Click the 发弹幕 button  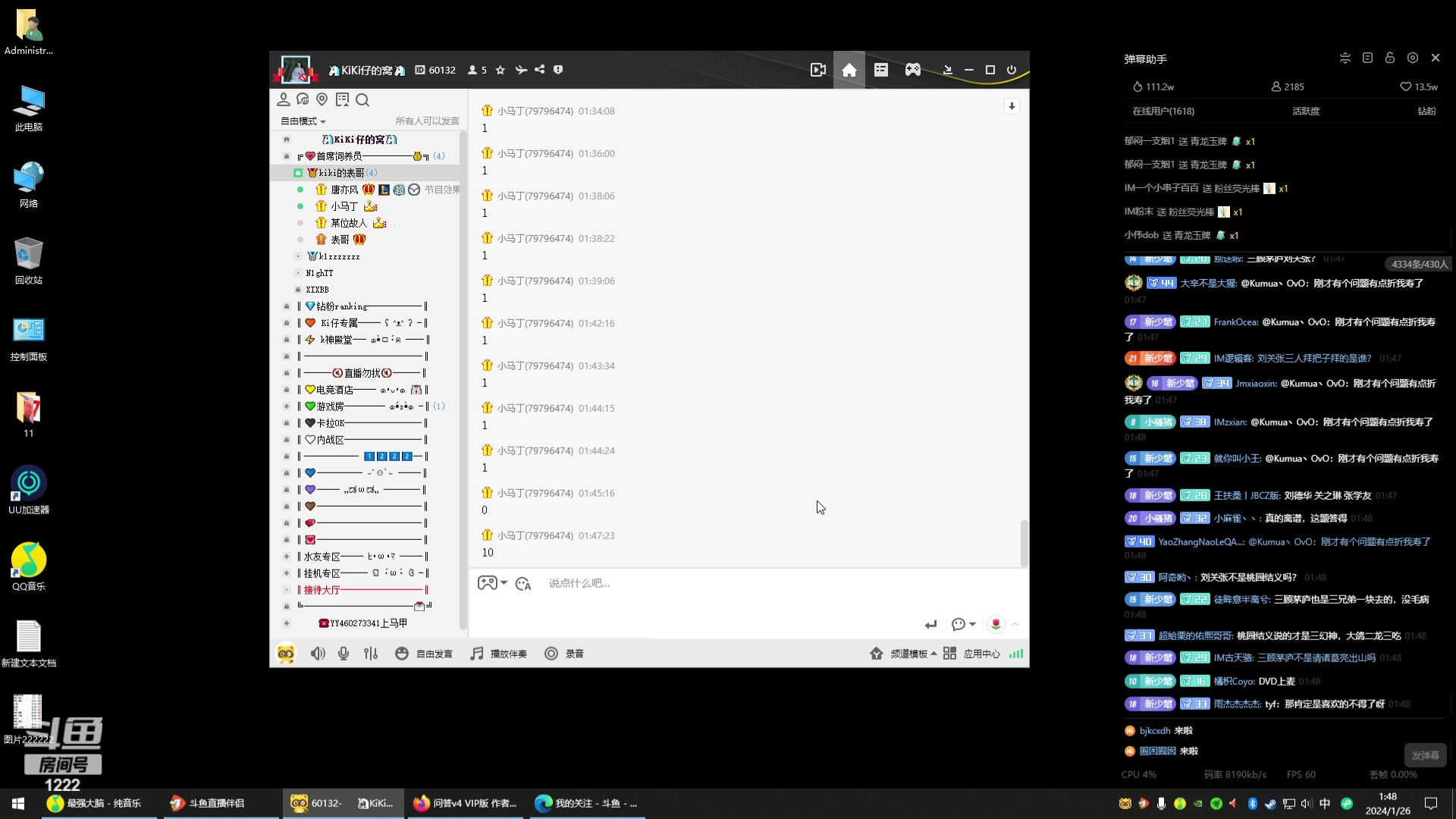point(1426,755)
